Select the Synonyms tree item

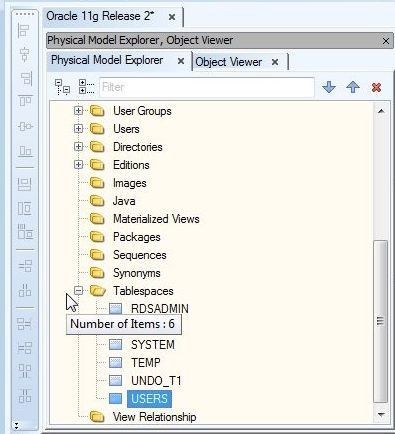(137, 273)
